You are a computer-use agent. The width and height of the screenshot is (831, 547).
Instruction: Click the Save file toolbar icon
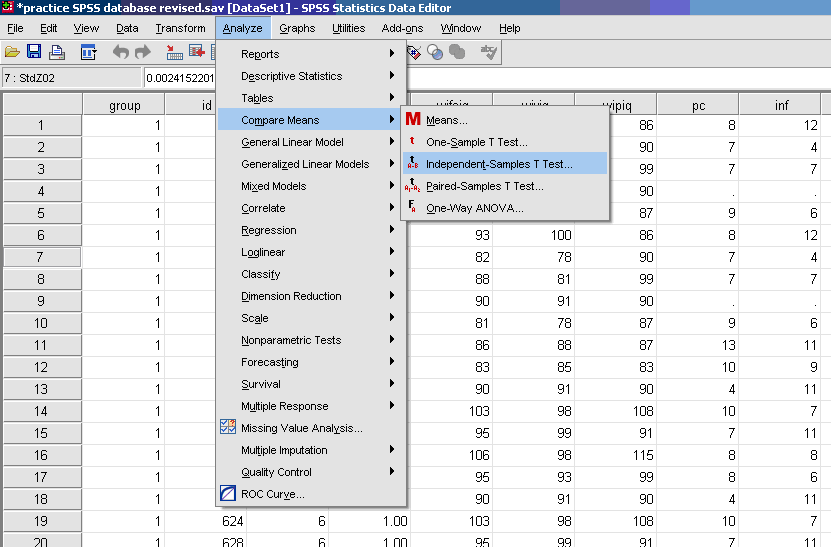(34, 52)
